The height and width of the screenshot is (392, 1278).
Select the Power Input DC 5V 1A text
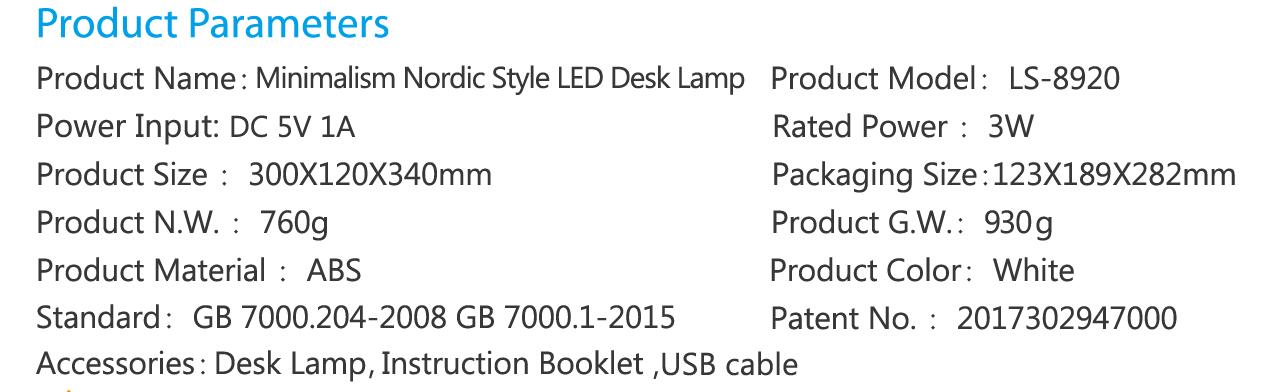tap(195, 127)
